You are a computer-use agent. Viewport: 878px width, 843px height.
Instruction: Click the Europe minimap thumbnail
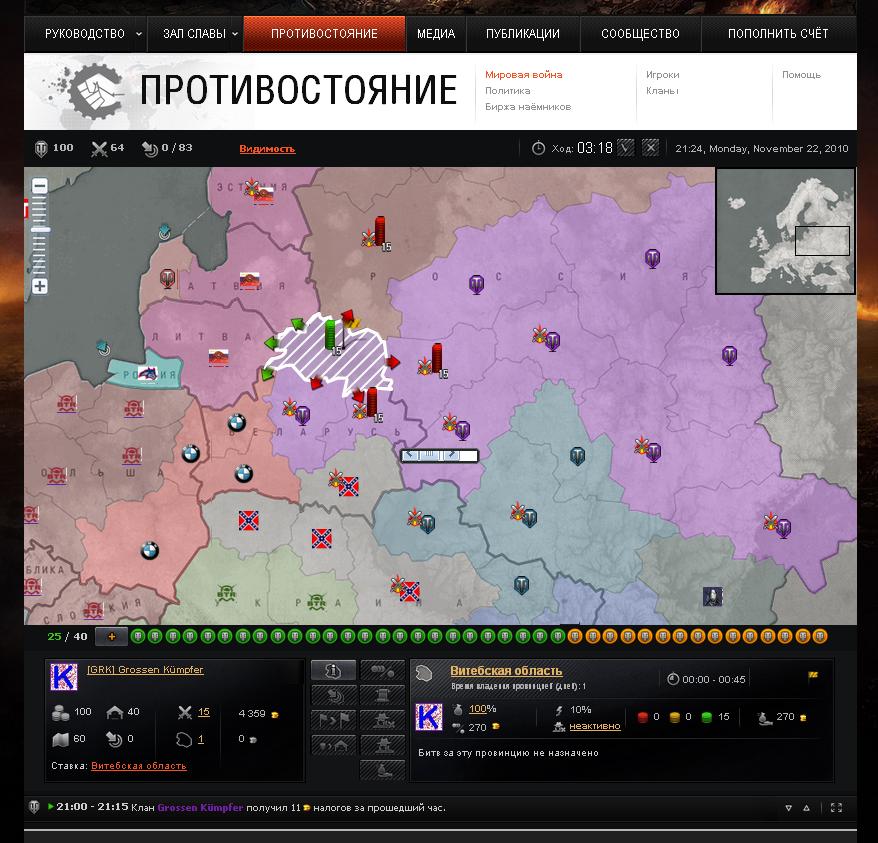786,231
